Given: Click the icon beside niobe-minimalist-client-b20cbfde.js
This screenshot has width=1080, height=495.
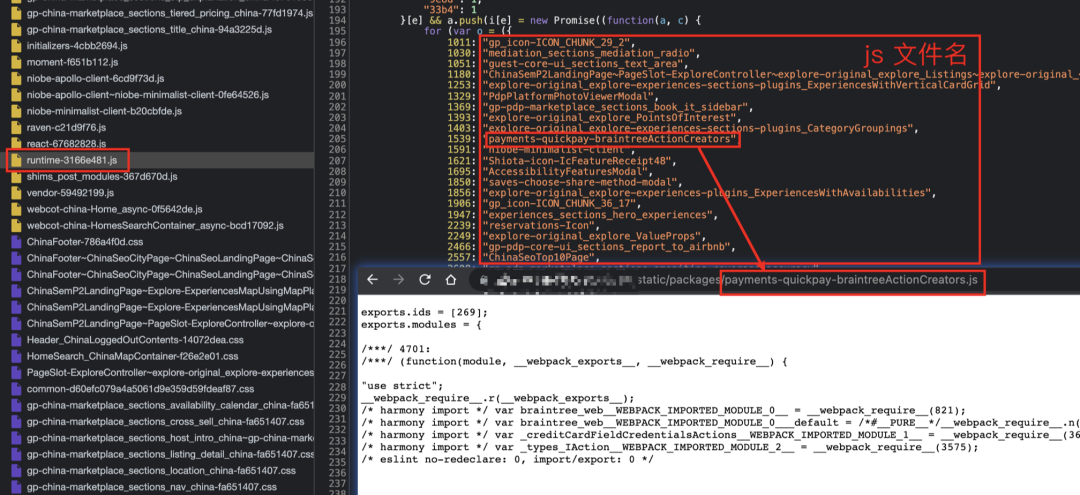Looking at the screenshot, I should [x=16, y=111].
